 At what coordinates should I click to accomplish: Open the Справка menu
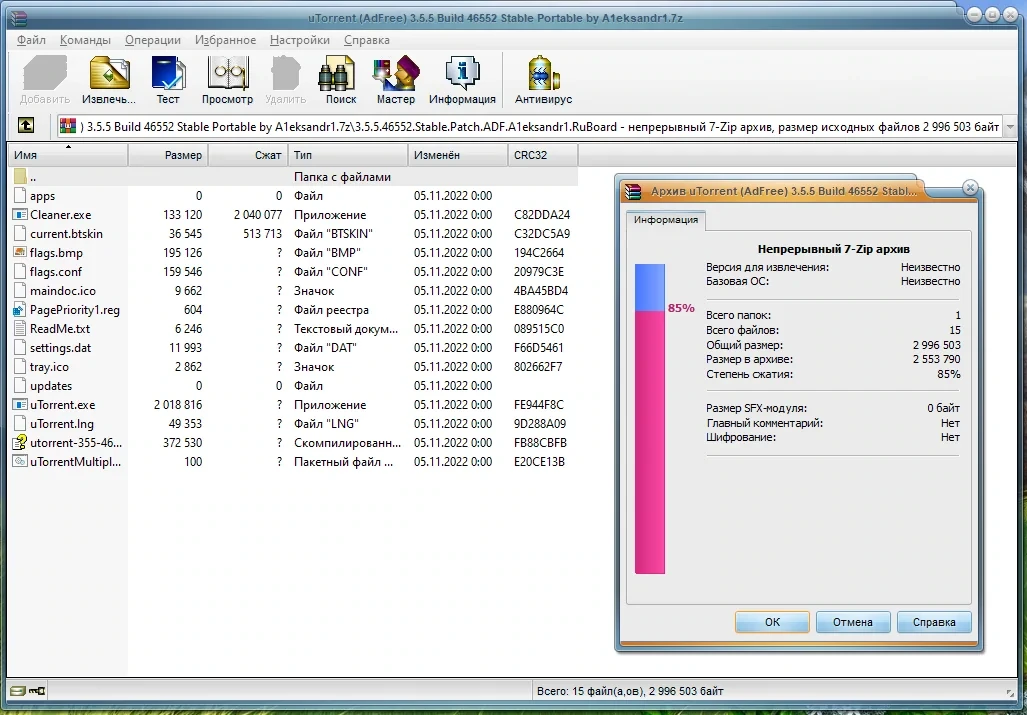pos(367,40)
